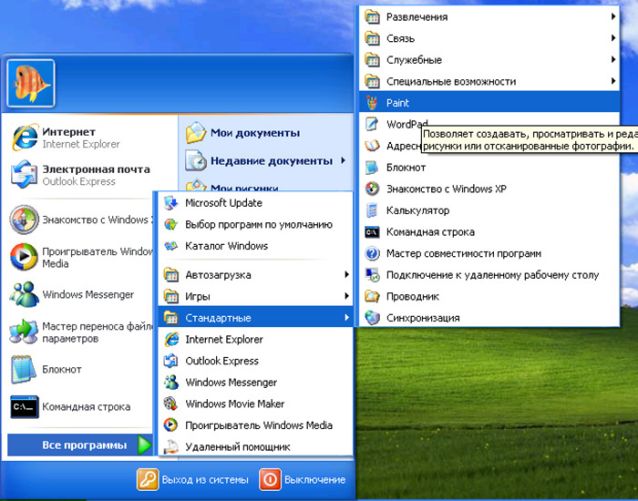Click the Windows Movie Maker icon
Image resolution: width=638 pixels, height=501 pixels.
pos(171,404)
